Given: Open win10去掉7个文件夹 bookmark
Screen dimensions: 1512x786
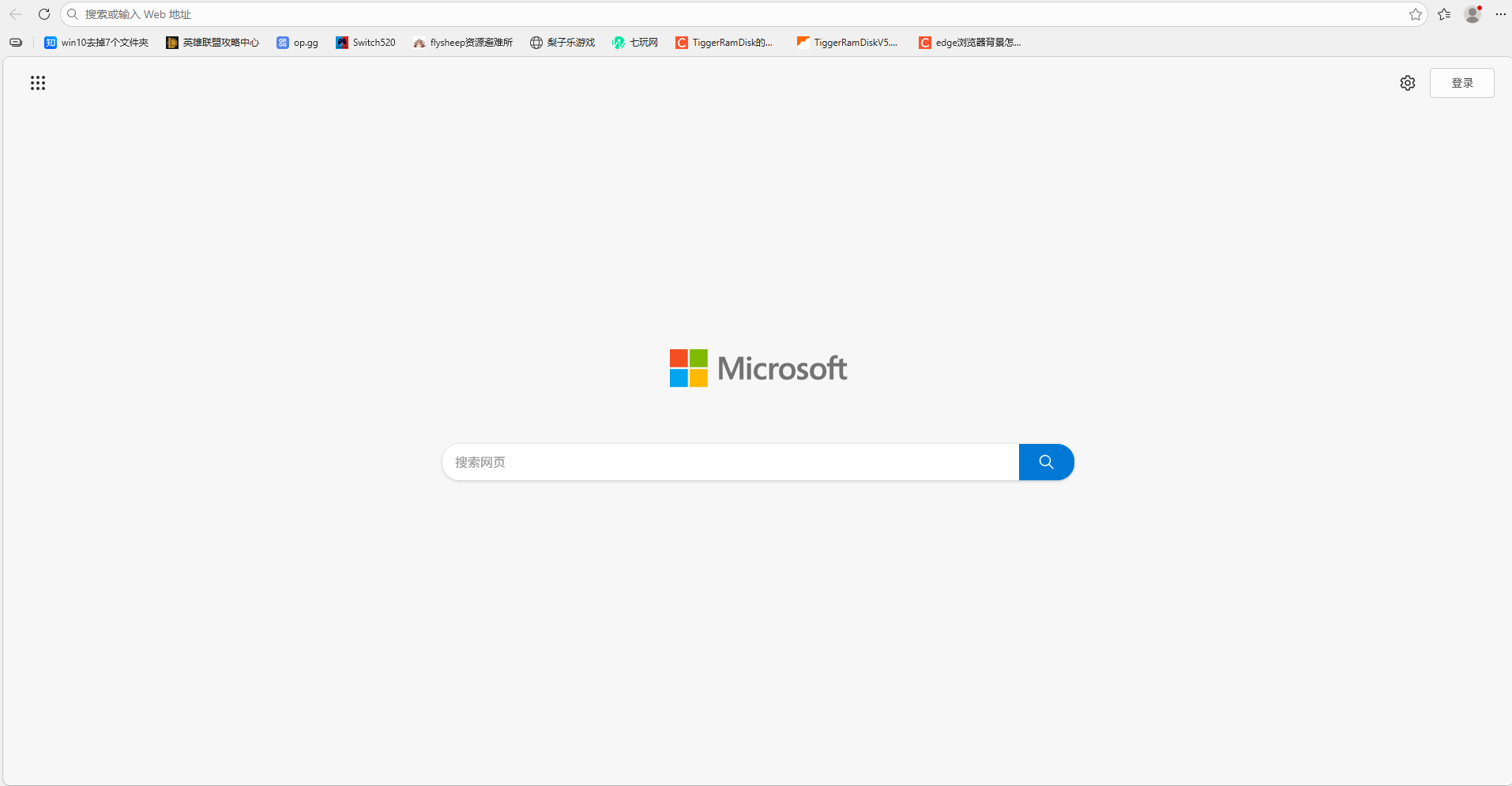Looking at the screenshot, I should click(x=96, y=43).
